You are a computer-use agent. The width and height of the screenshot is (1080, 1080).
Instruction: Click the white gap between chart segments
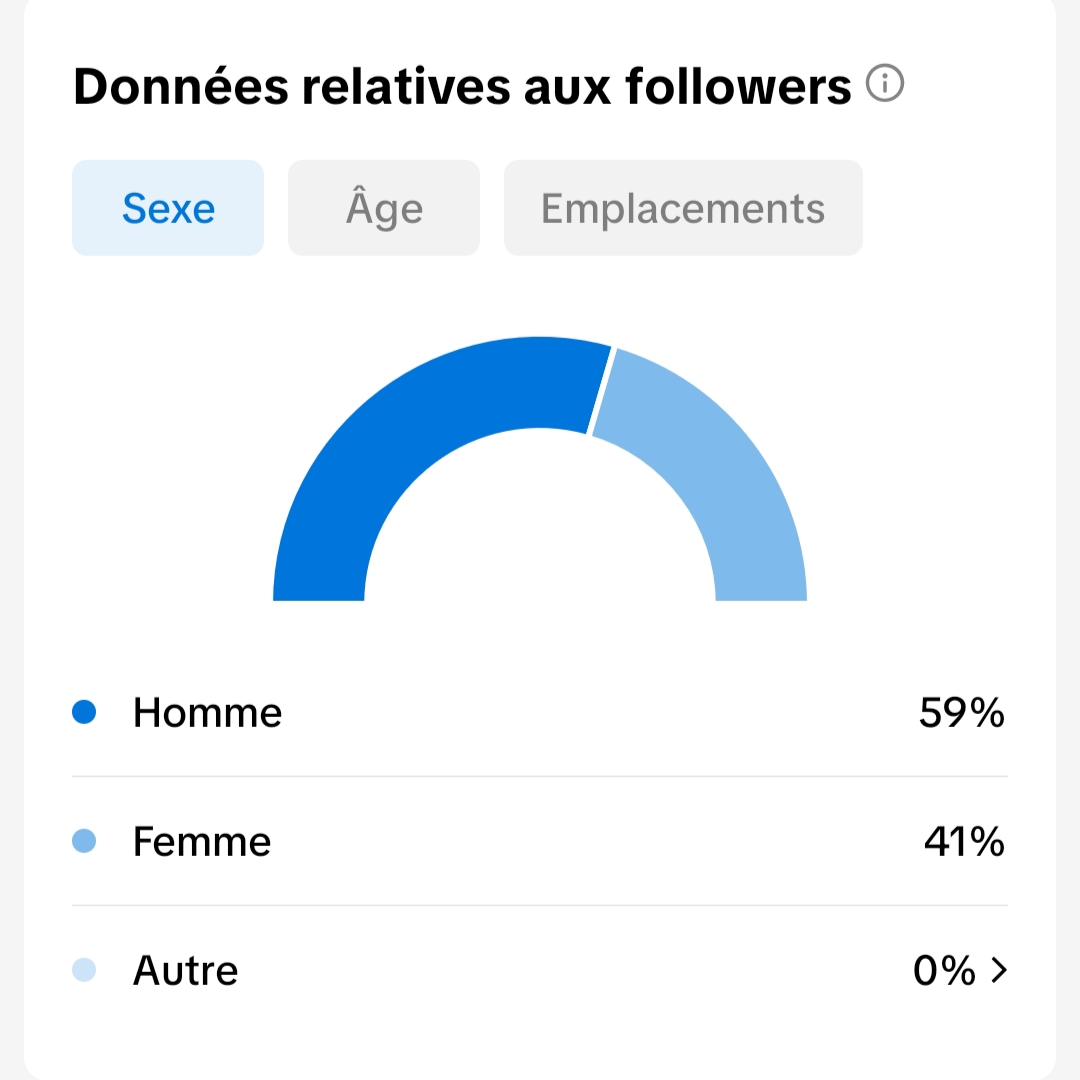pyautogui.click(x=600, y=391)
